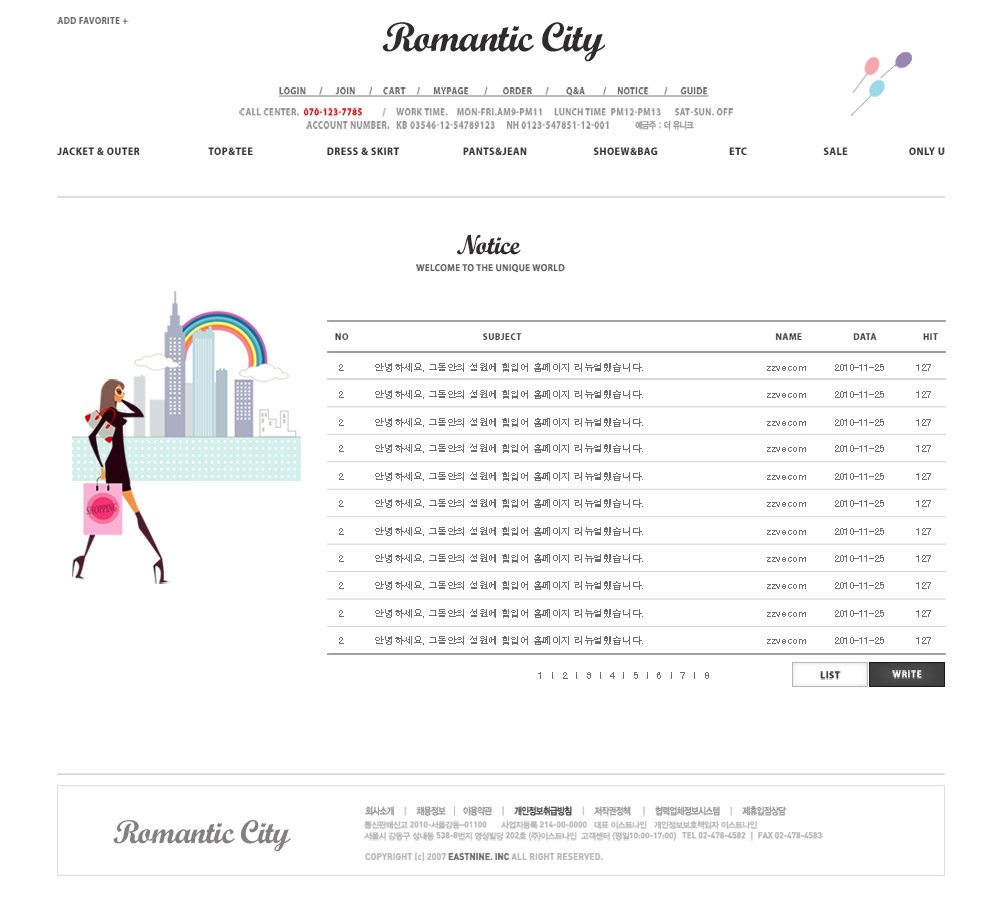Open the Q&A section
Image resolution: width=1007 pixels, height=897 pixels.
[575, 91]
